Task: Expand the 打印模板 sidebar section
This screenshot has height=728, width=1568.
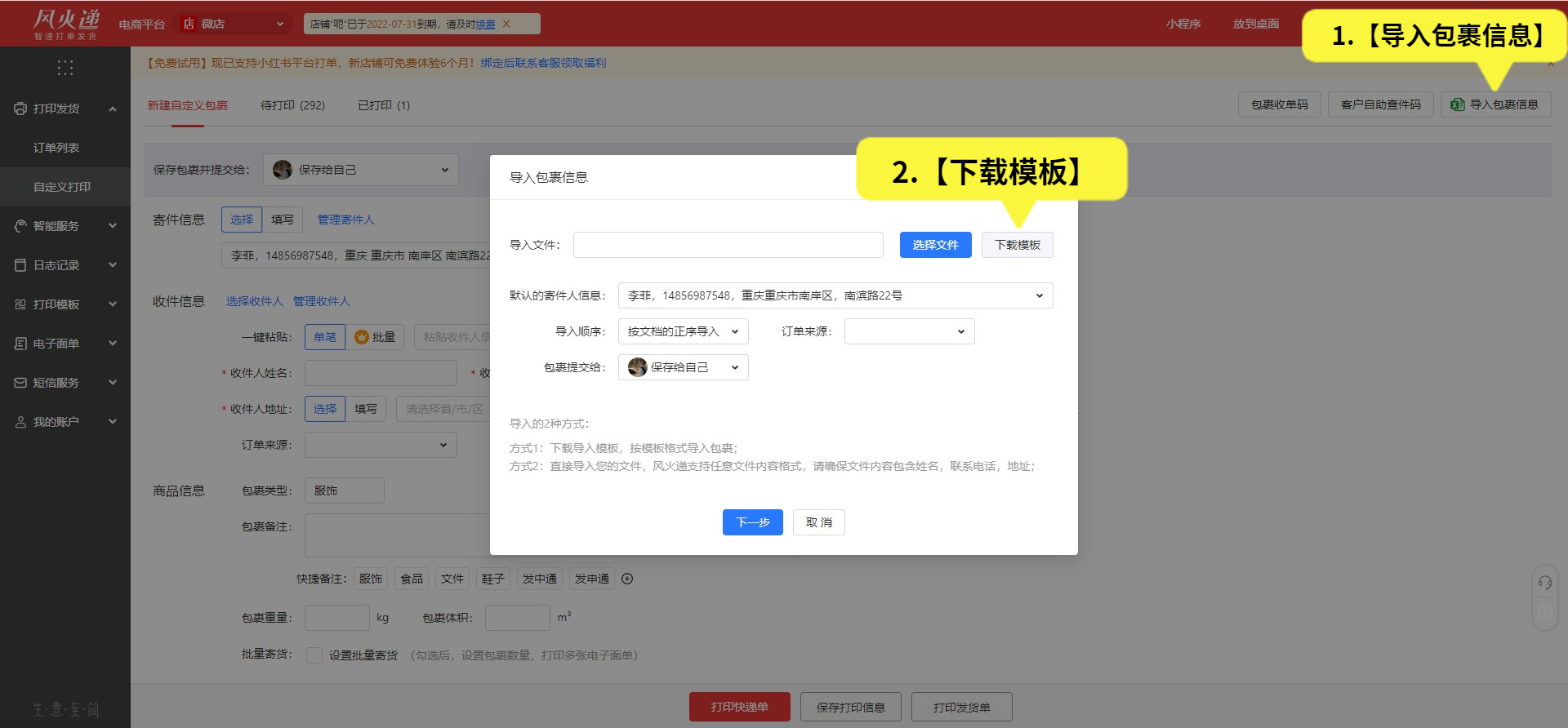Action: (113, 304)
